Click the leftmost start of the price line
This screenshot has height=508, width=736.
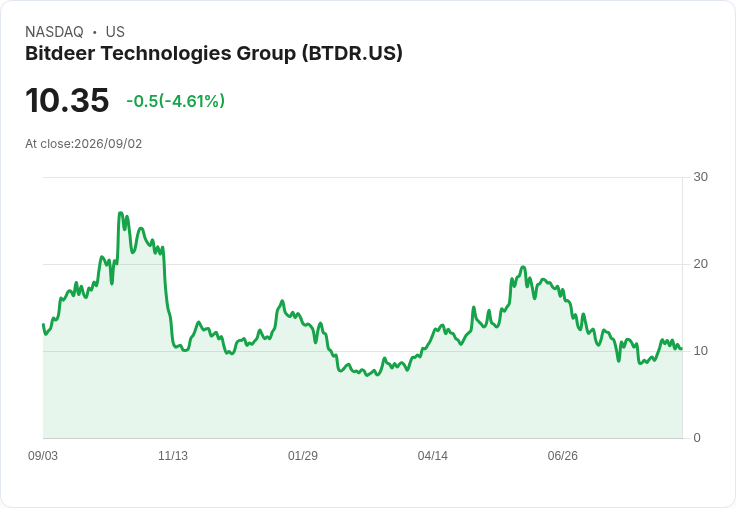[x=43, y=324]
